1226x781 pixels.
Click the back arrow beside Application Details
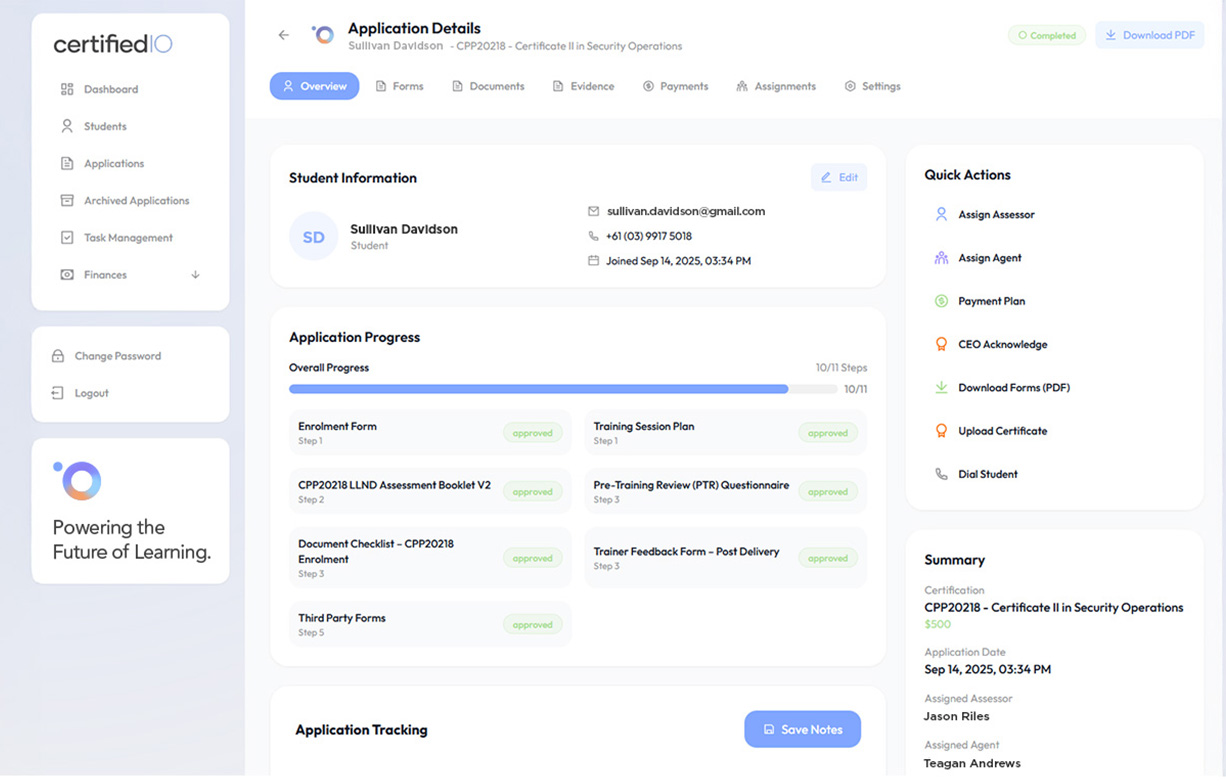284,35
